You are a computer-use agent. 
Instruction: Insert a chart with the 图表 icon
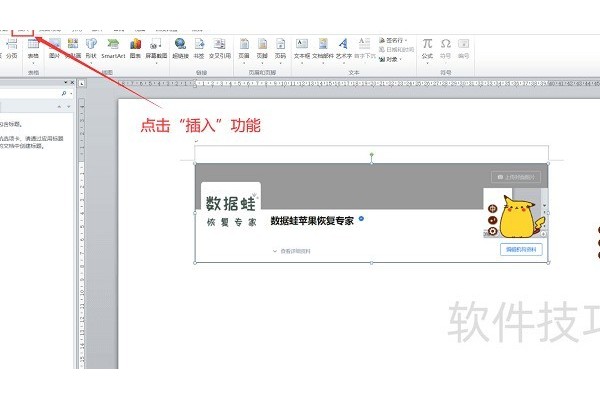(135, 48)
